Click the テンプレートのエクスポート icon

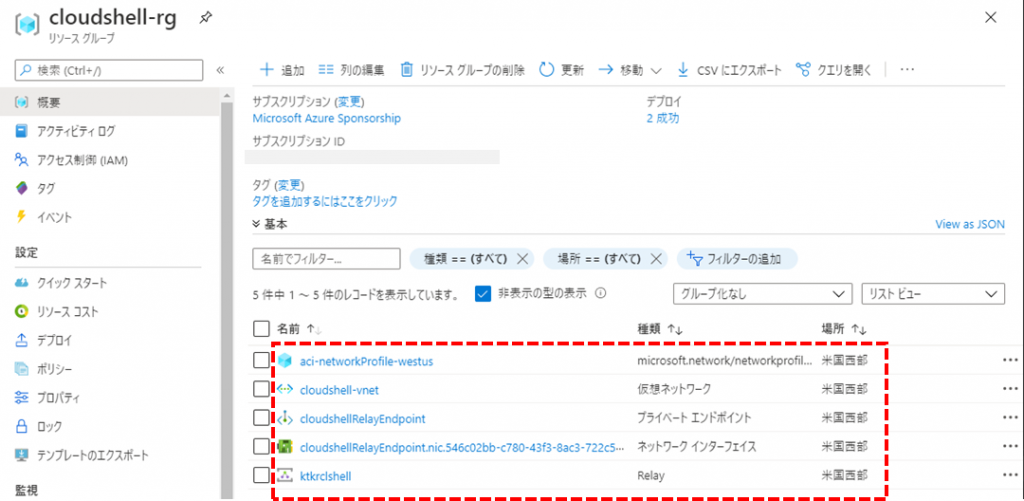click(22, 455)
